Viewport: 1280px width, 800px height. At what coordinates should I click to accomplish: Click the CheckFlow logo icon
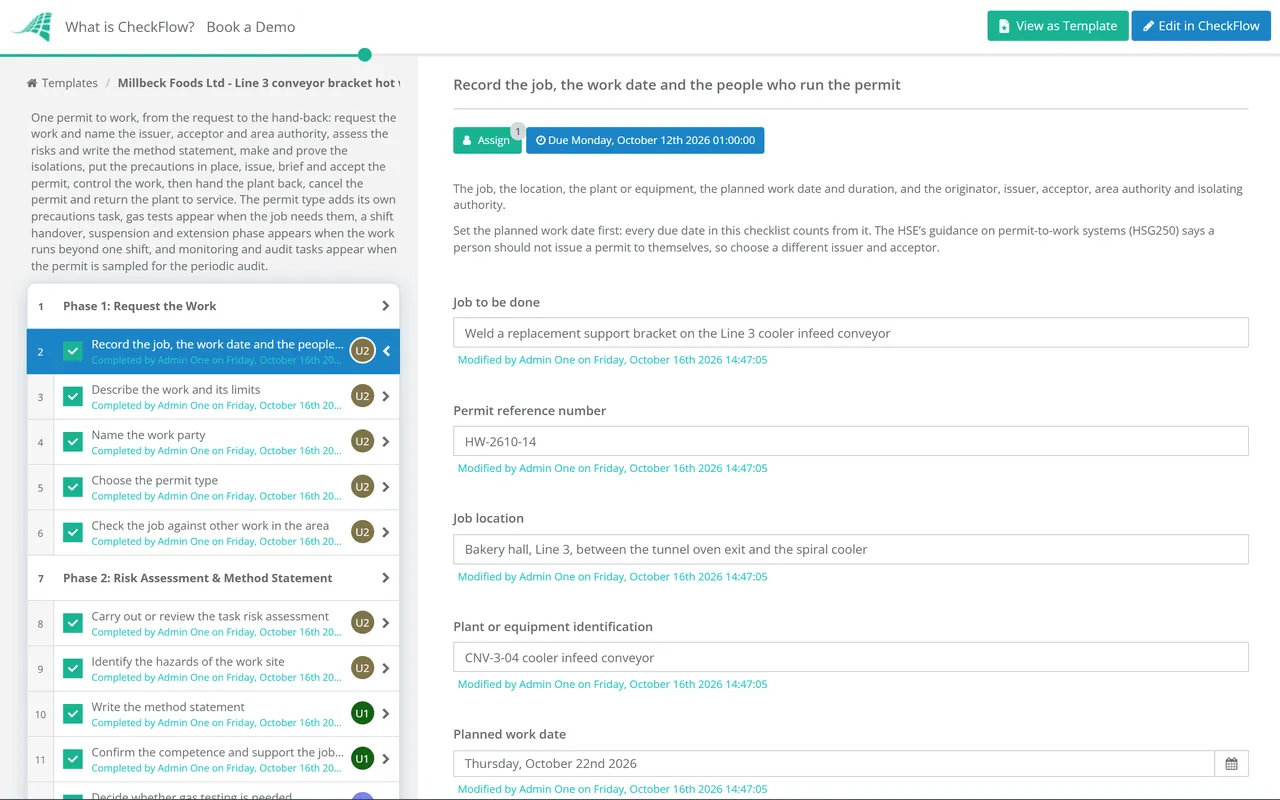(x=32, y=27)
